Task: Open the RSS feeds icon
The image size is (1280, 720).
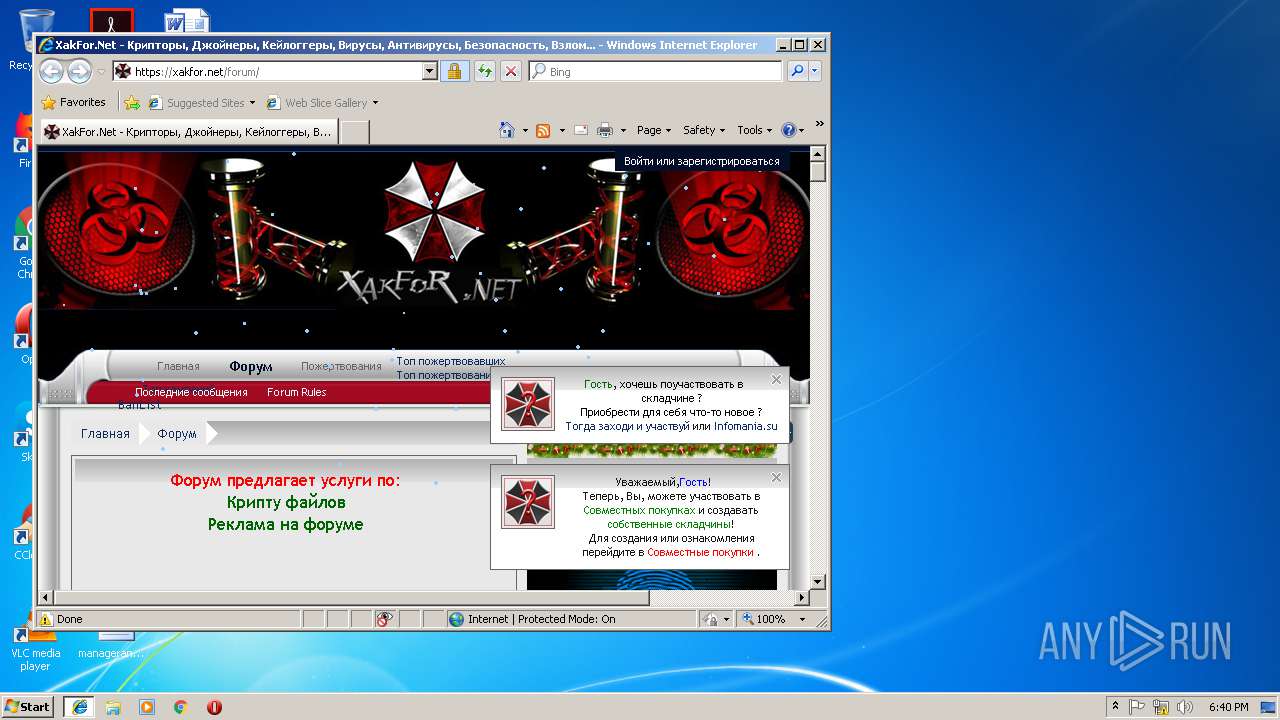Action: click(543, 130)
